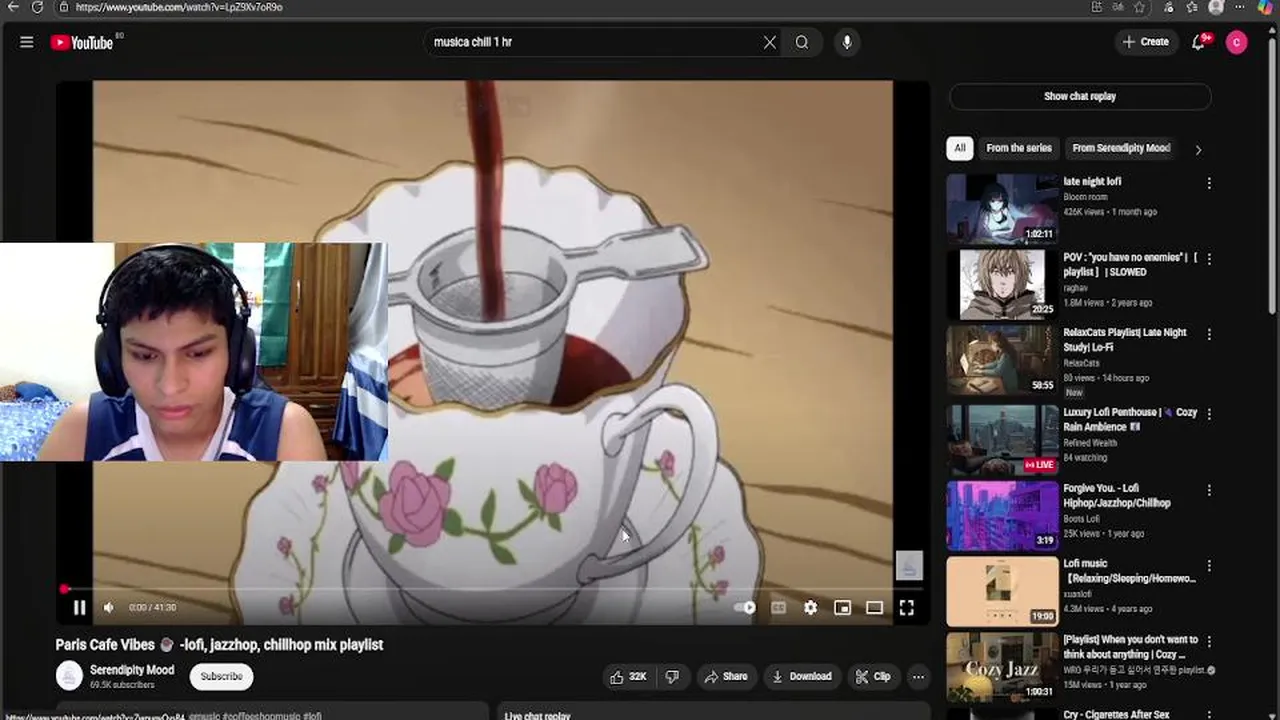Screen dimensions: 1280x720
Task: Open browser favorites list
Action: [x=1192, y=7]
